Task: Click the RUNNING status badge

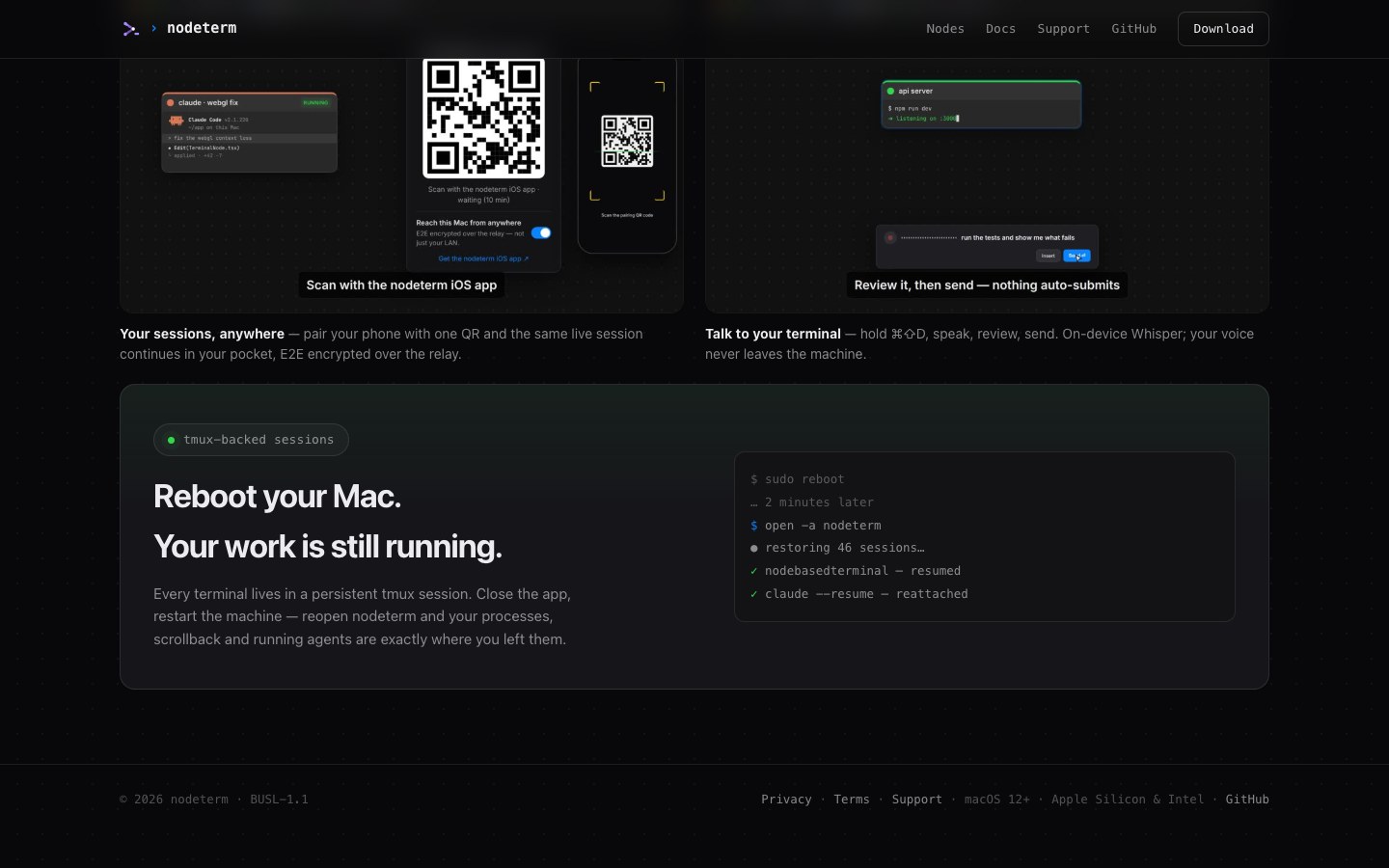Action: pyautogui.click(x=315, y=102)
